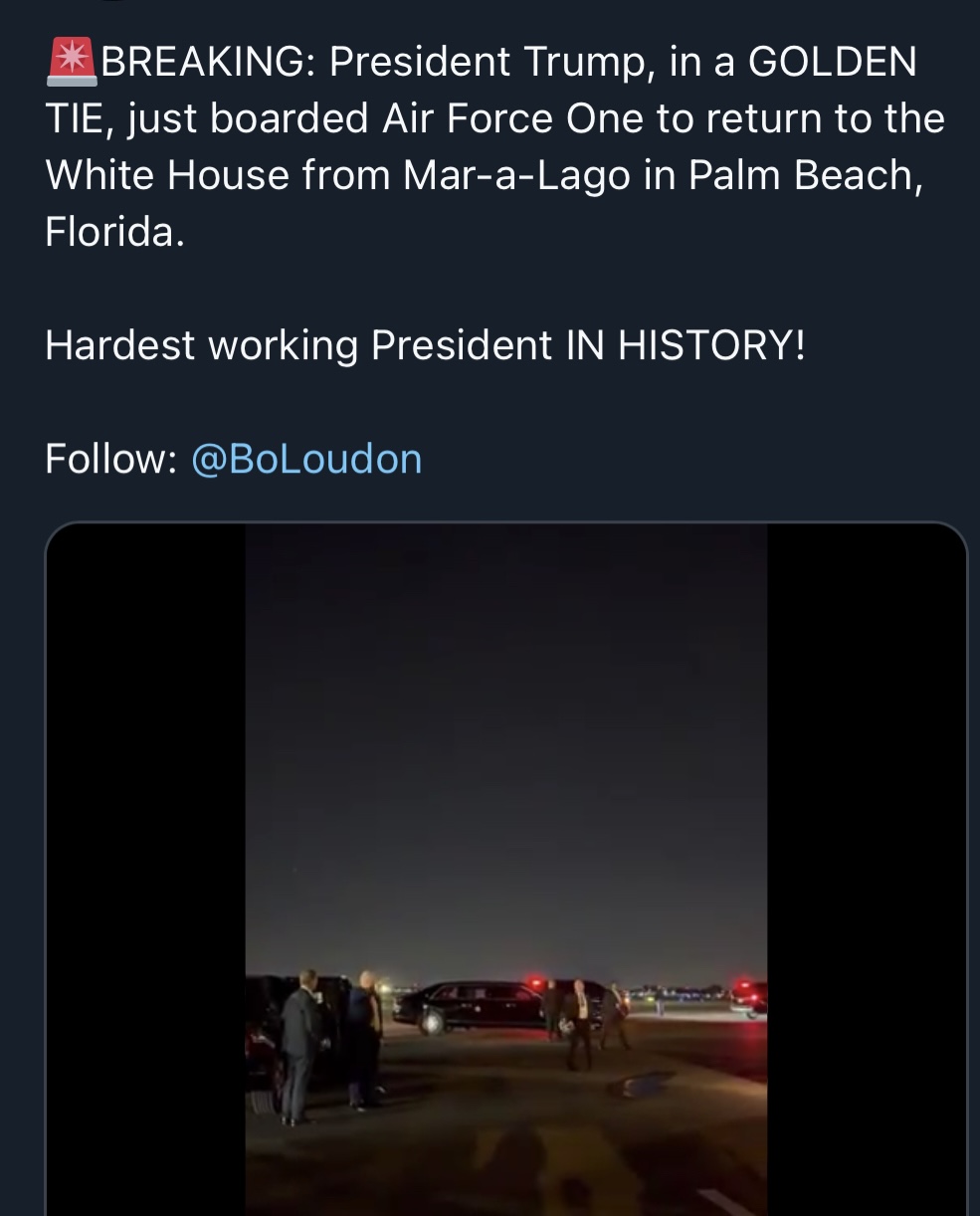Viewport: 980px width, 1216px height.
Task: Click the words 'GOLDEN' in the post
Action: 832,62
